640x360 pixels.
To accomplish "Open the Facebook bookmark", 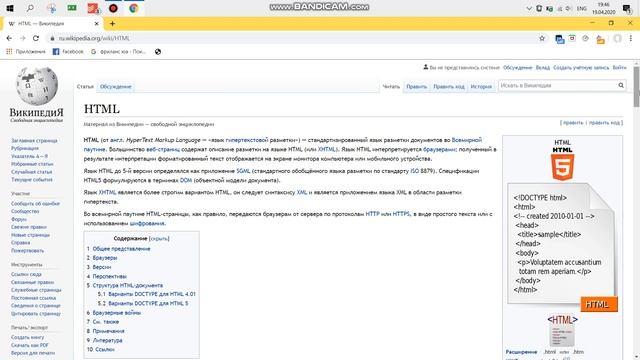I will pos(68,52).
